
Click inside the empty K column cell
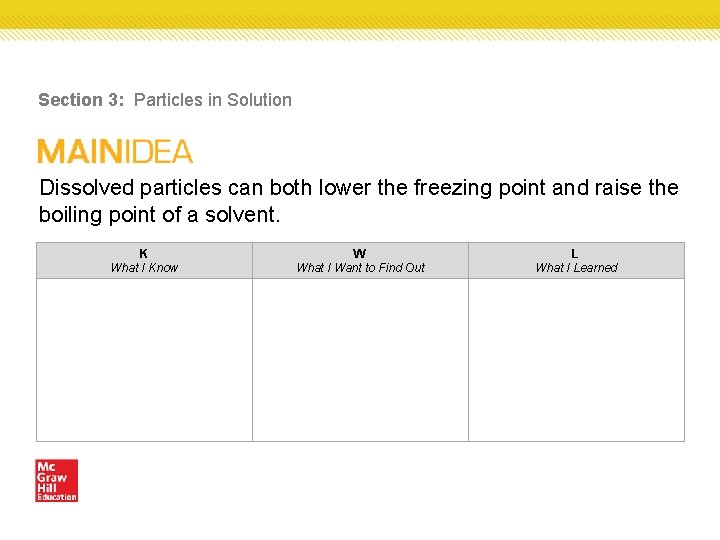(144, 359)
